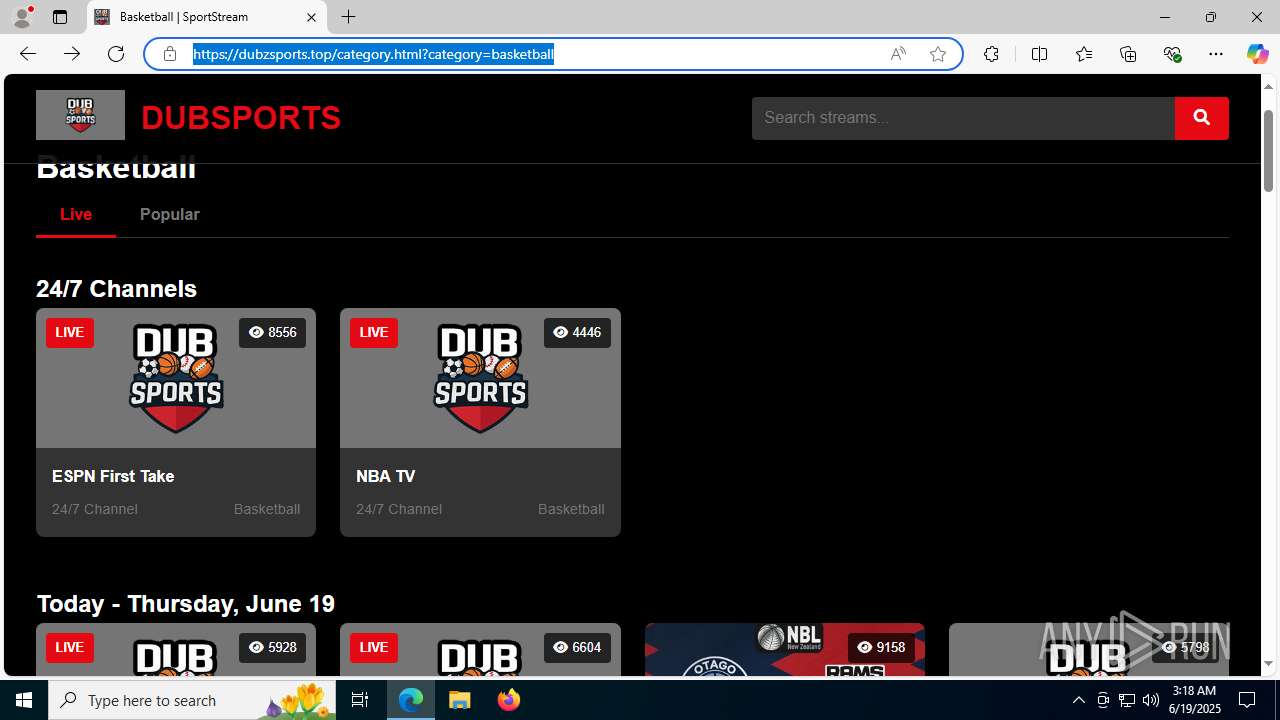Image resolution: width=1280 pixels, height=720 pixels.
Task: Click the address bar URL
Action: pos(373,54)
